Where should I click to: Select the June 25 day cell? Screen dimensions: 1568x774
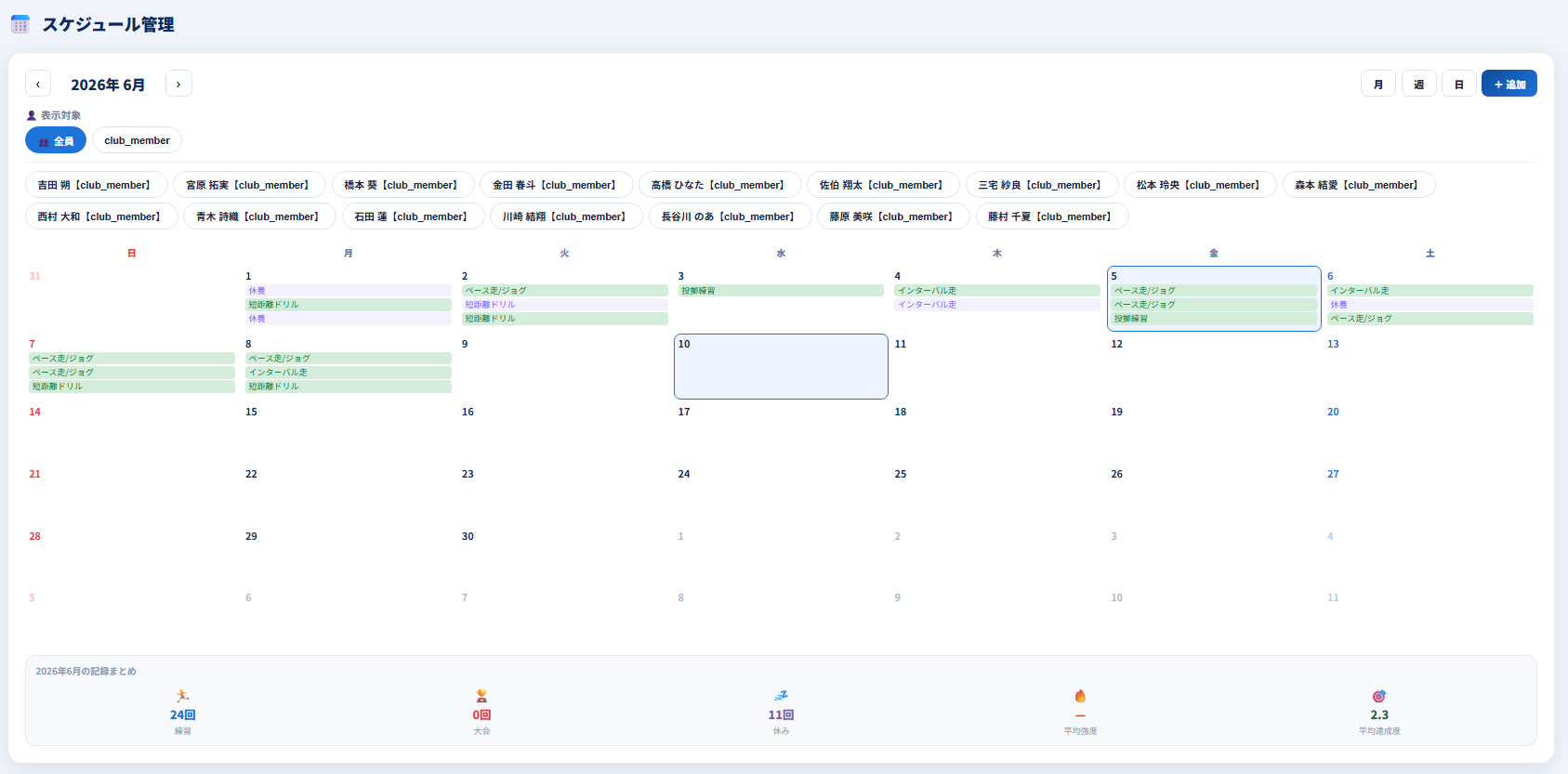[x=997, y=494]
